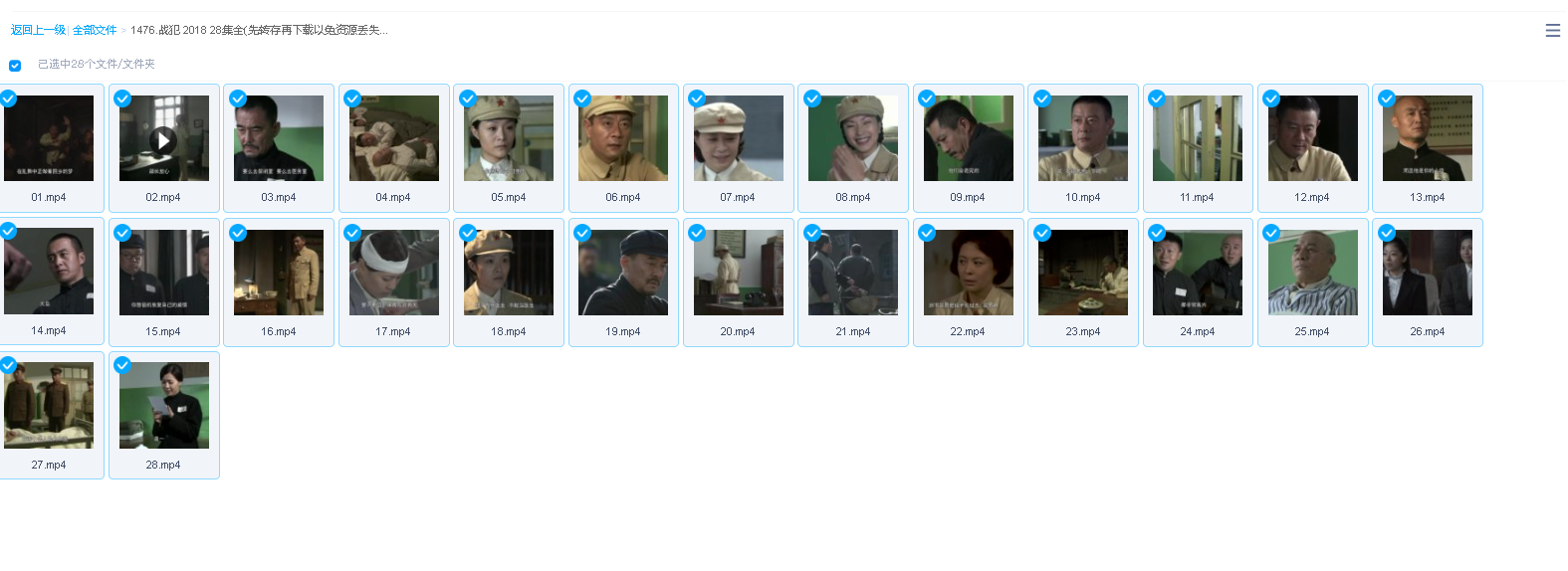Open the 09.mp4 video thumbnail
The height and width of the screenshot is (571, 1568).
click(969, 138)
